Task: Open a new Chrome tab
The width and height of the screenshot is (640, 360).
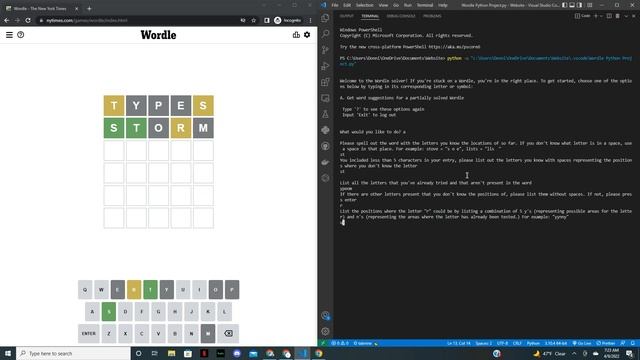Action: click(x=89, y=8)
